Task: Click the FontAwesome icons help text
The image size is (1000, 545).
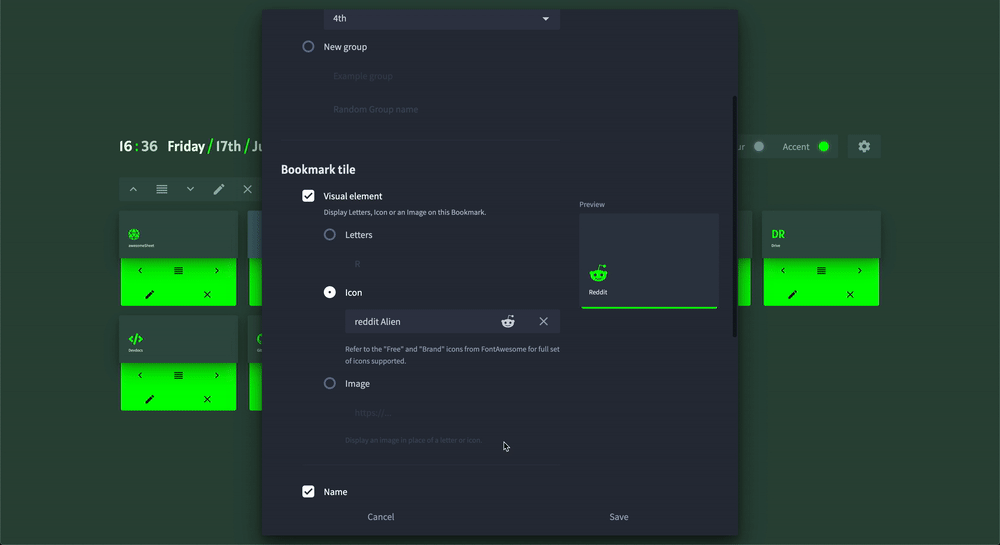Action: click(452, 355)
